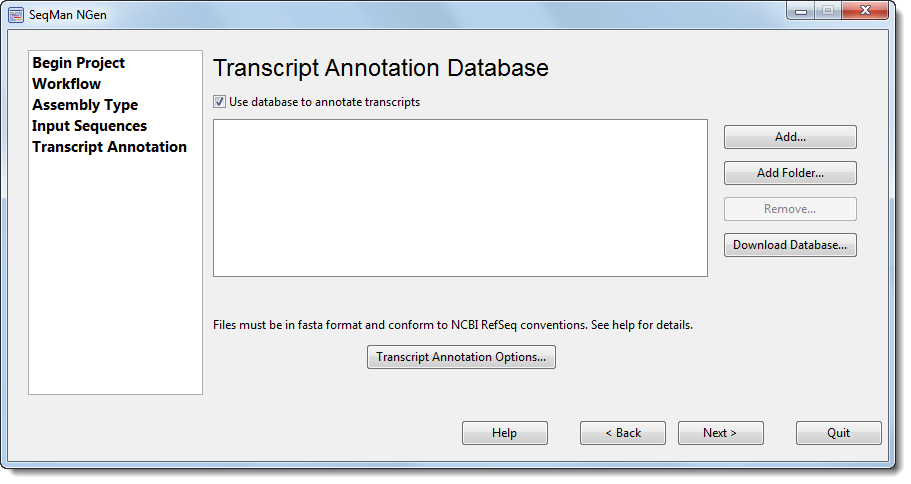The width and height of the screenshot is (911, 484).
Task: Uncheck Use database to annotate transcripts
Action: coord(219,102)
